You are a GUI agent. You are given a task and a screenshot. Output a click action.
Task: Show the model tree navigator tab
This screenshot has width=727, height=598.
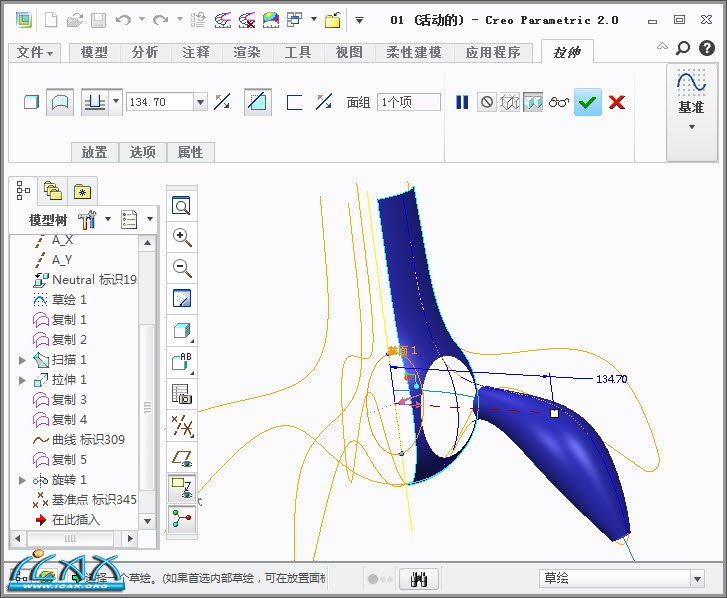pyautogui.click(x=23, y=191)
